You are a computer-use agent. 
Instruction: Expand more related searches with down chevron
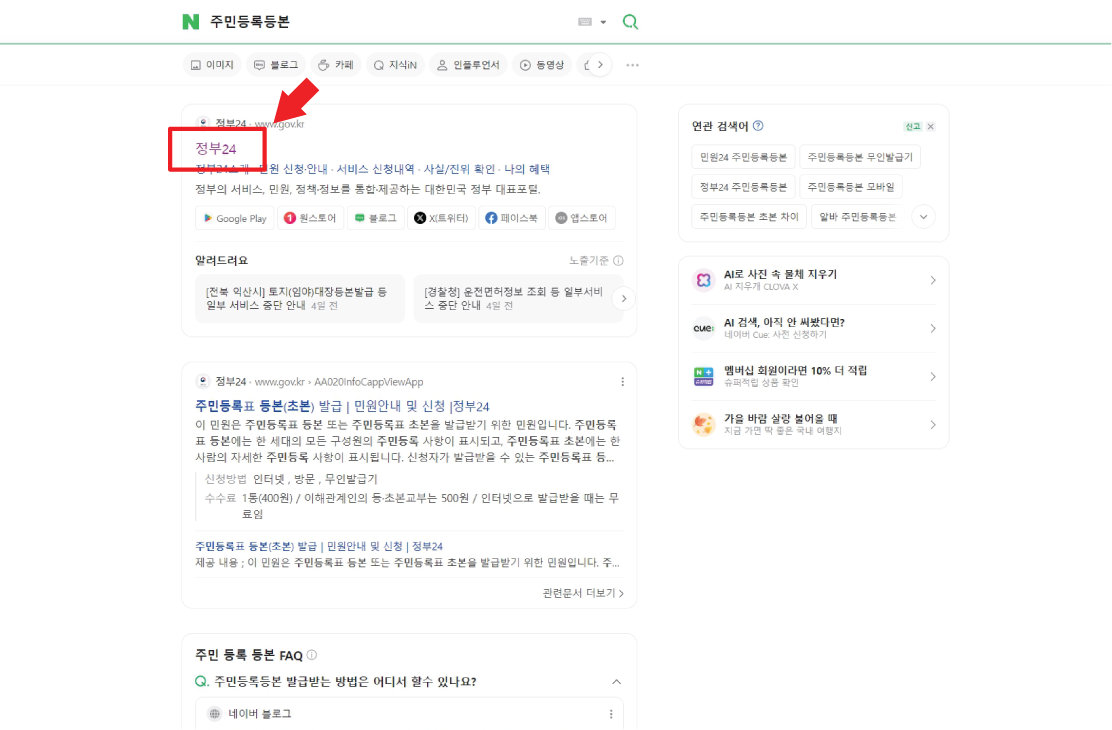pos(923,216)
